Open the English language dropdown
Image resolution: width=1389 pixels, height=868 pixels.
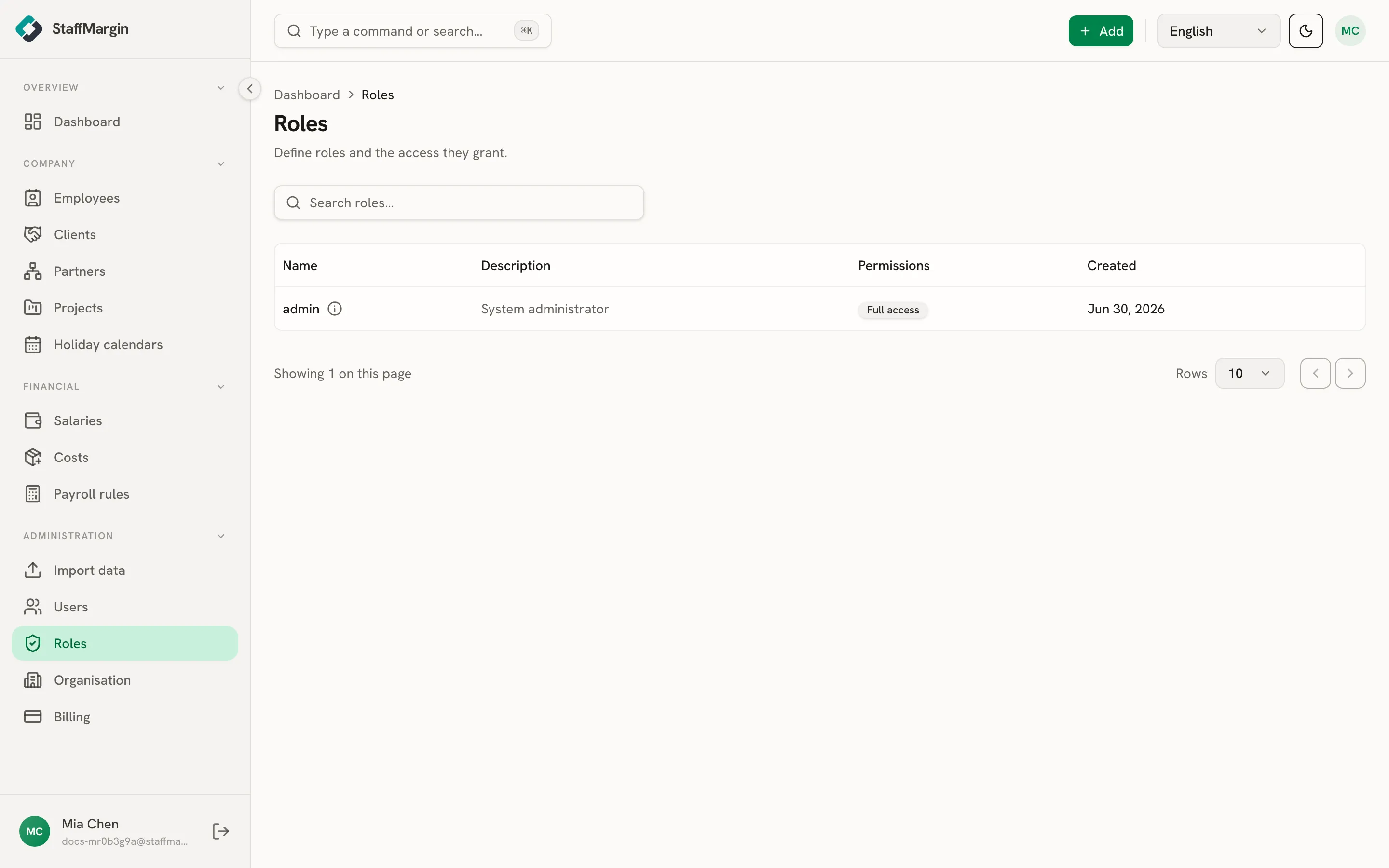click(x=1219, y=31)
